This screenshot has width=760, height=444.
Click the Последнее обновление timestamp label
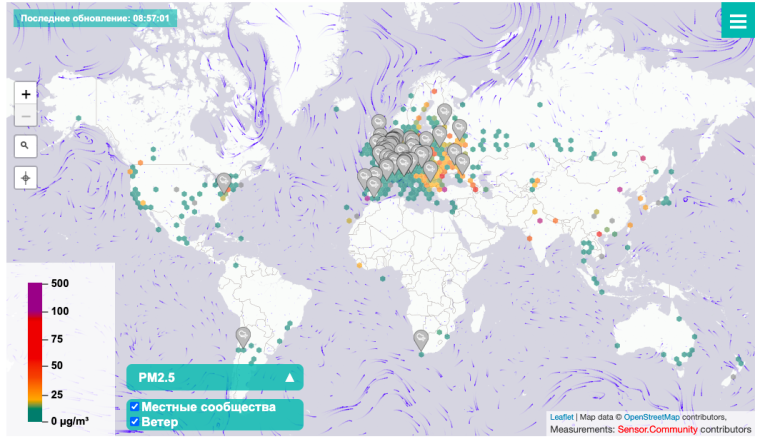[x=92, y=18]
